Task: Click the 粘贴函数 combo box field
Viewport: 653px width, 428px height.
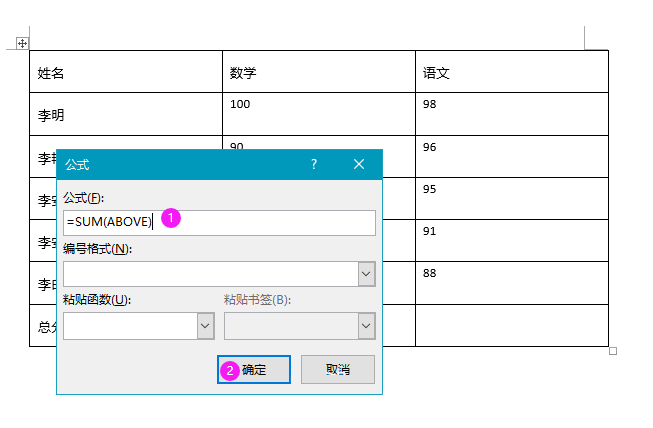Action: click(130, 326)
